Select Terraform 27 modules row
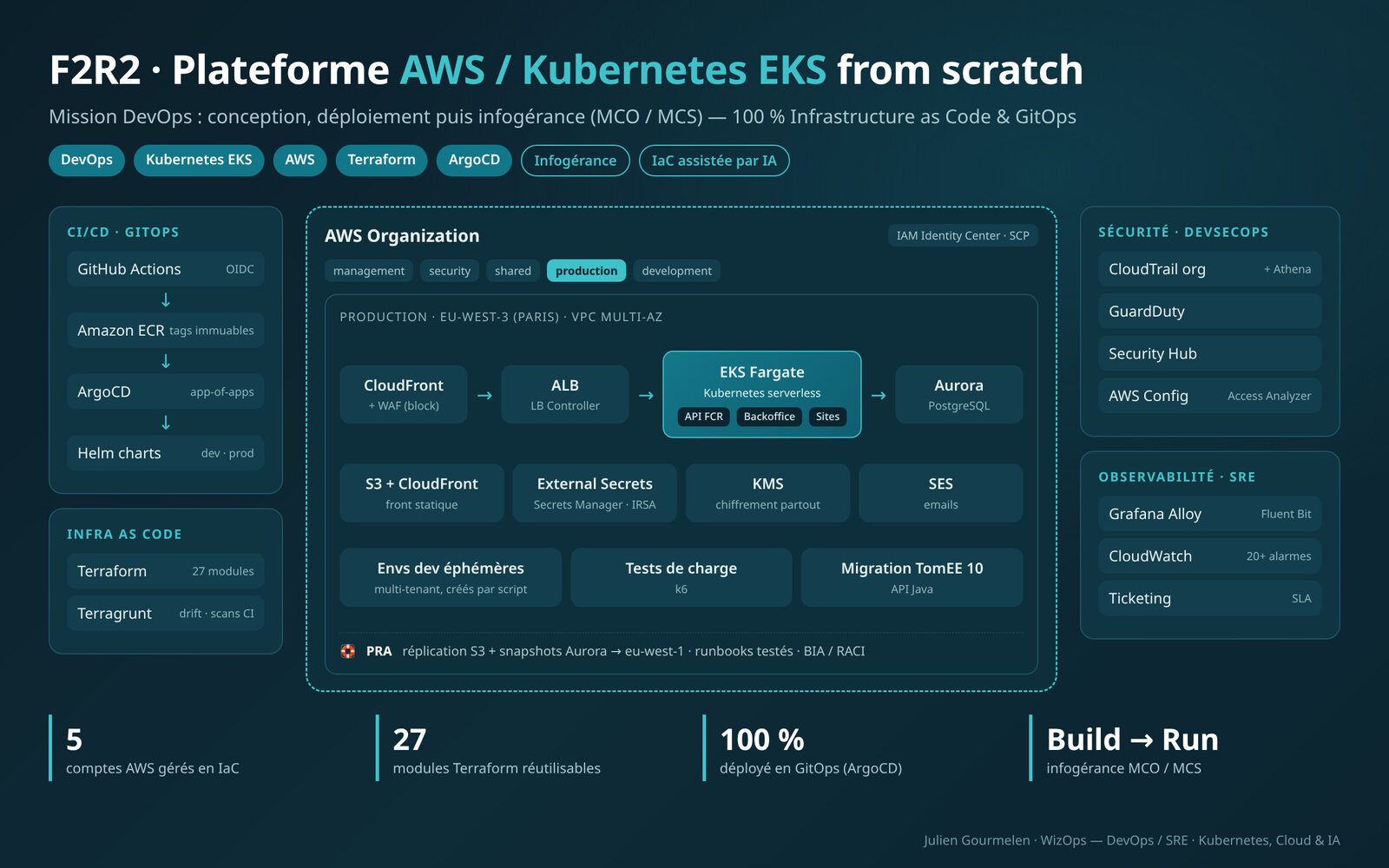1389x868 pixels. point(166,571)
